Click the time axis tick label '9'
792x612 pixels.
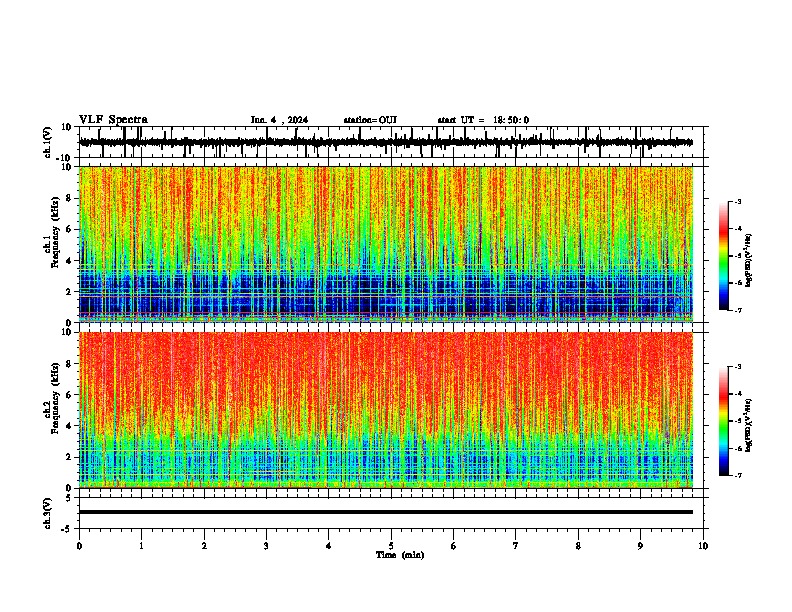point(640,546)
